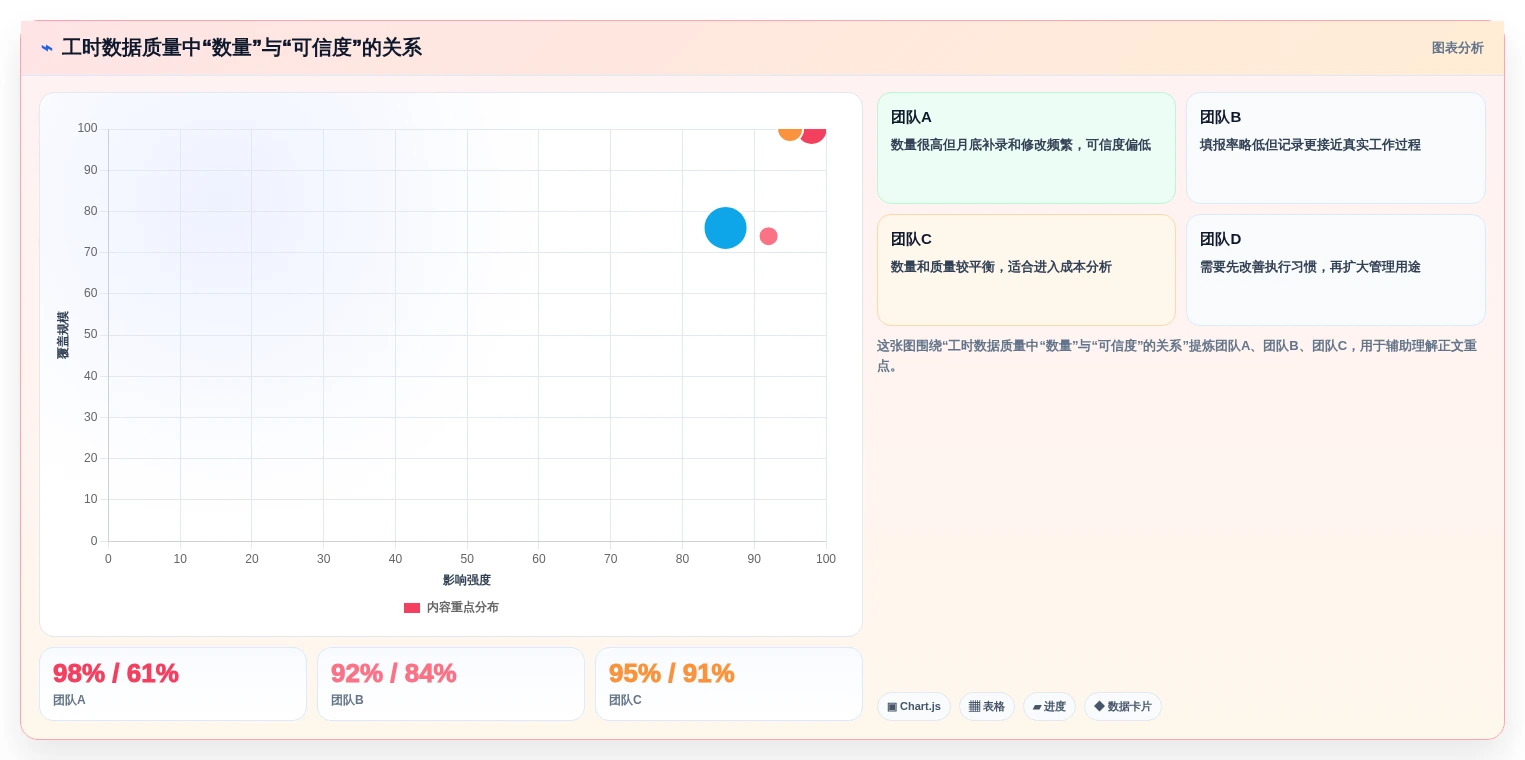This screenshot has width=1525, height=760.
Task: Click the 影响强度 x-axis title
Action: pos(467,580)
